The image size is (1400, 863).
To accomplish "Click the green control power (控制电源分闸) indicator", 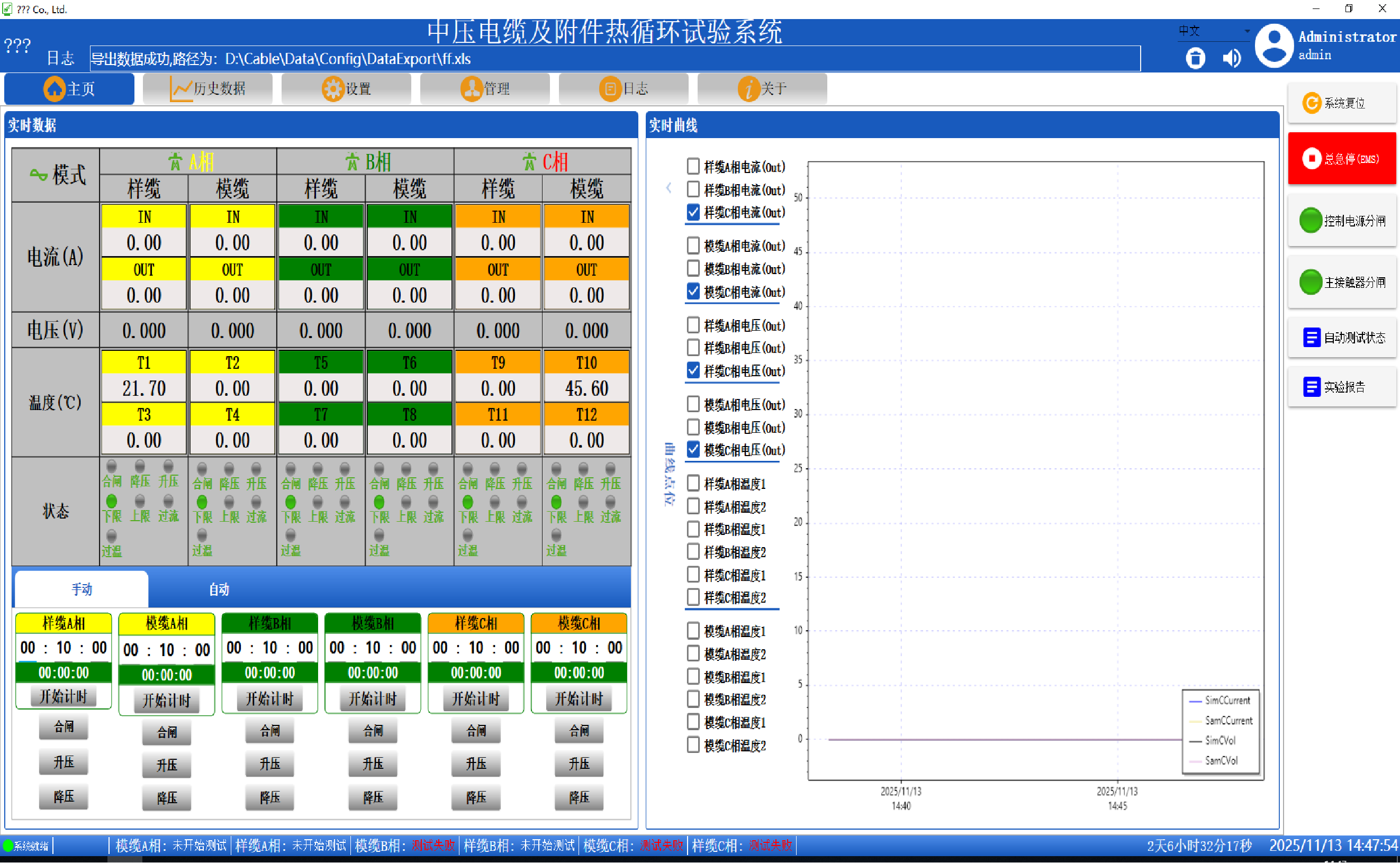I will pyautogui.click(x=1311, y=221).
